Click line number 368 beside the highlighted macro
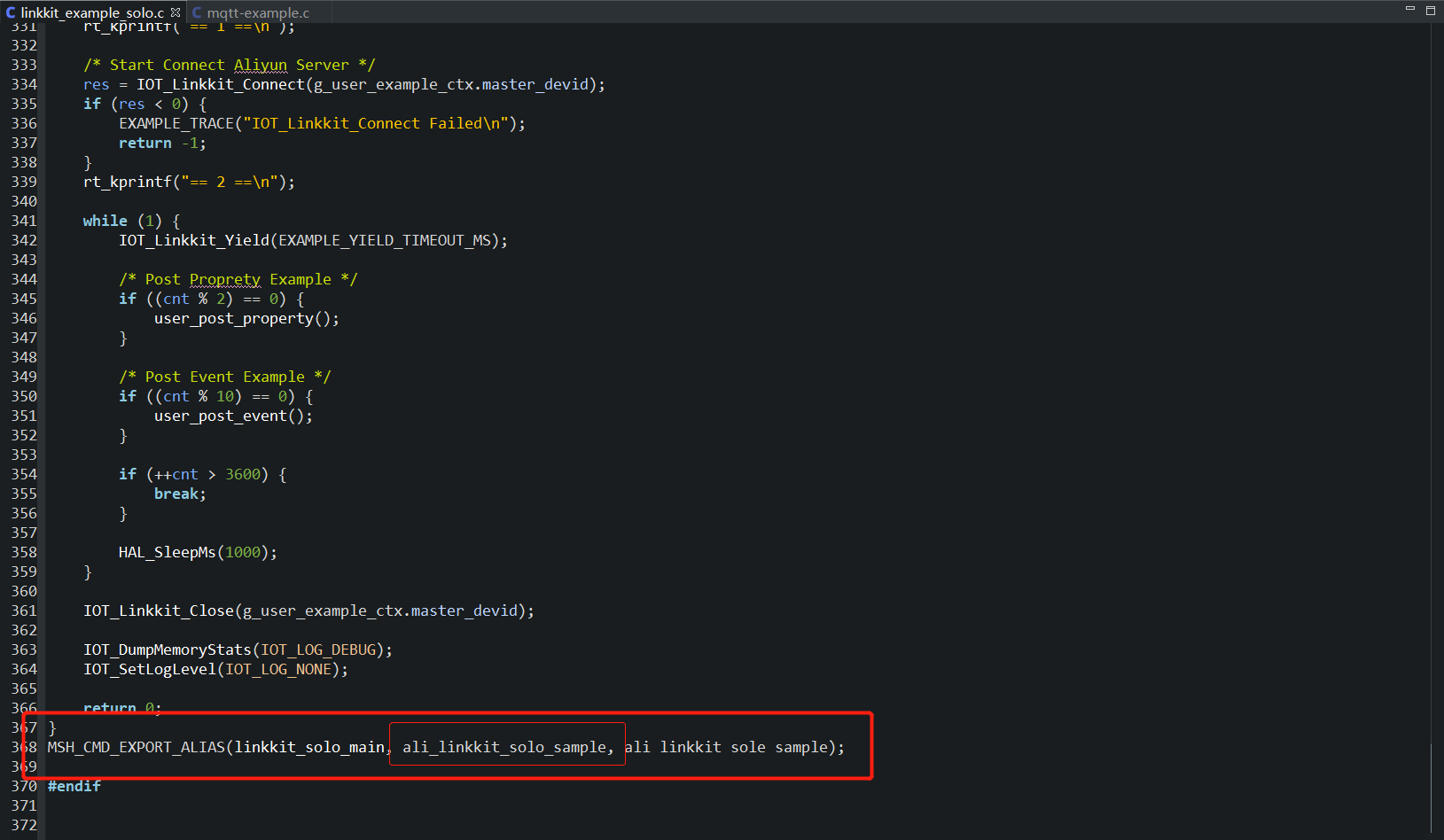Image resolution: width=1444 pixels, height=840 pixels. [23, 747]
